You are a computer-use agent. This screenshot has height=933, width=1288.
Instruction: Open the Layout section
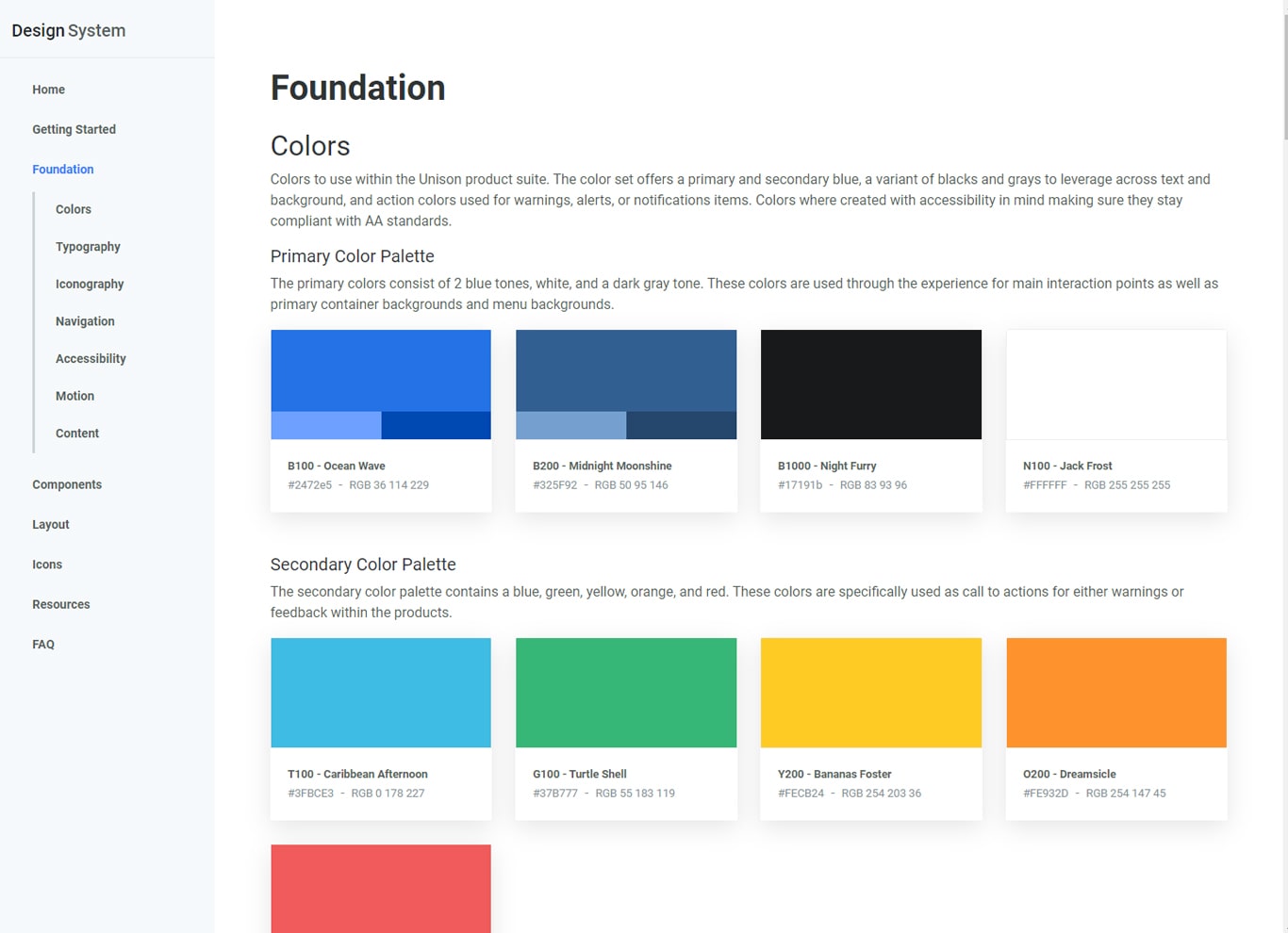(x=50, y=524)
